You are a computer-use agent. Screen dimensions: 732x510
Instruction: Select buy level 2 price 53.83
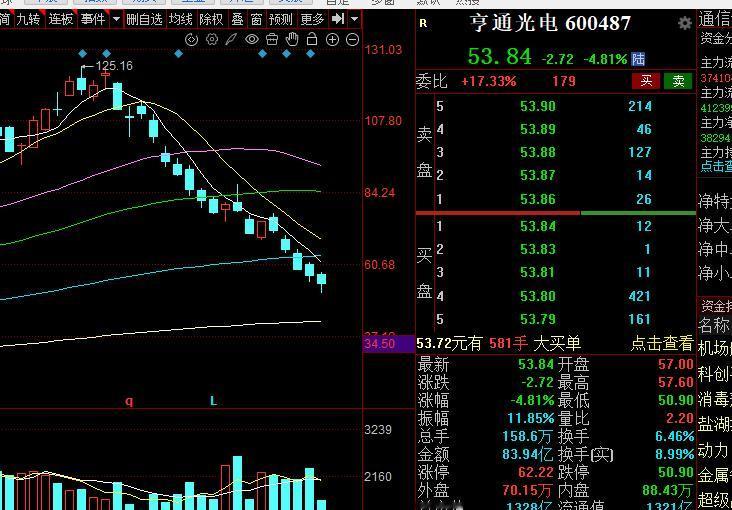pyautogui.click(x=538, y=249)
